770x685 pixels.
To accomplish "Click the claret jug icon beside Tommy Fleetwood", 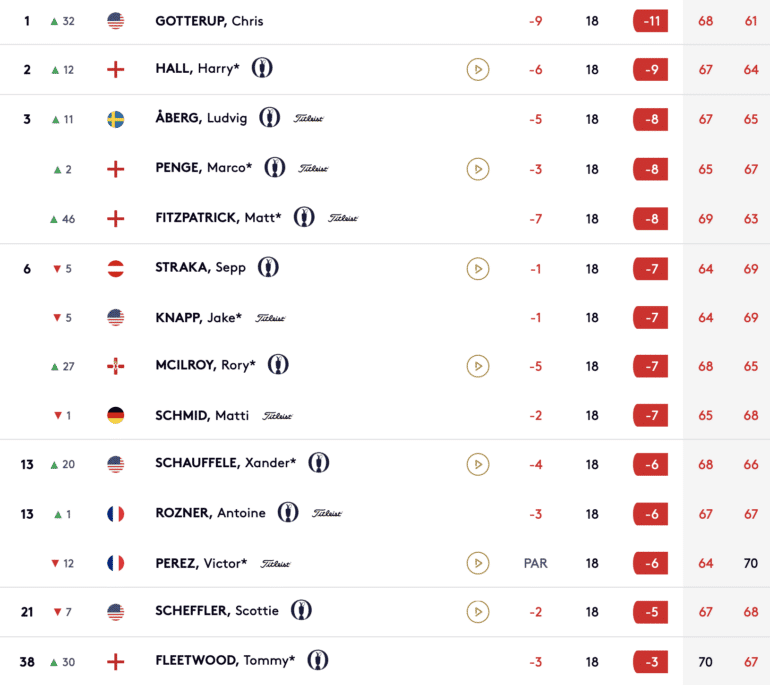I will (318, 660).
